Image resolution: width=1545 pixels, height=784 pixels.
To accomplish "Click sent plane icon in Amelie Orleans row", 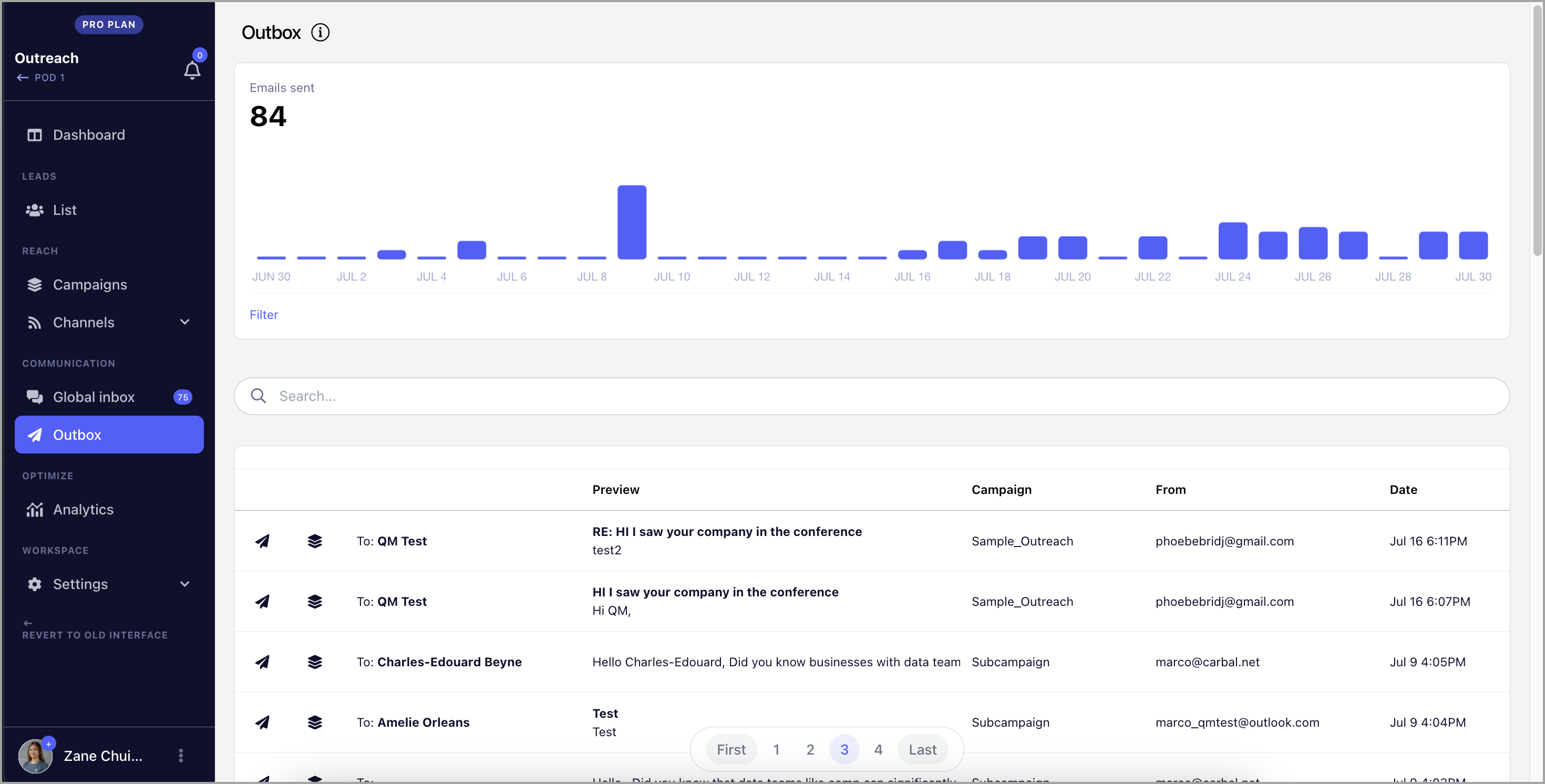I will click(263, 723).
